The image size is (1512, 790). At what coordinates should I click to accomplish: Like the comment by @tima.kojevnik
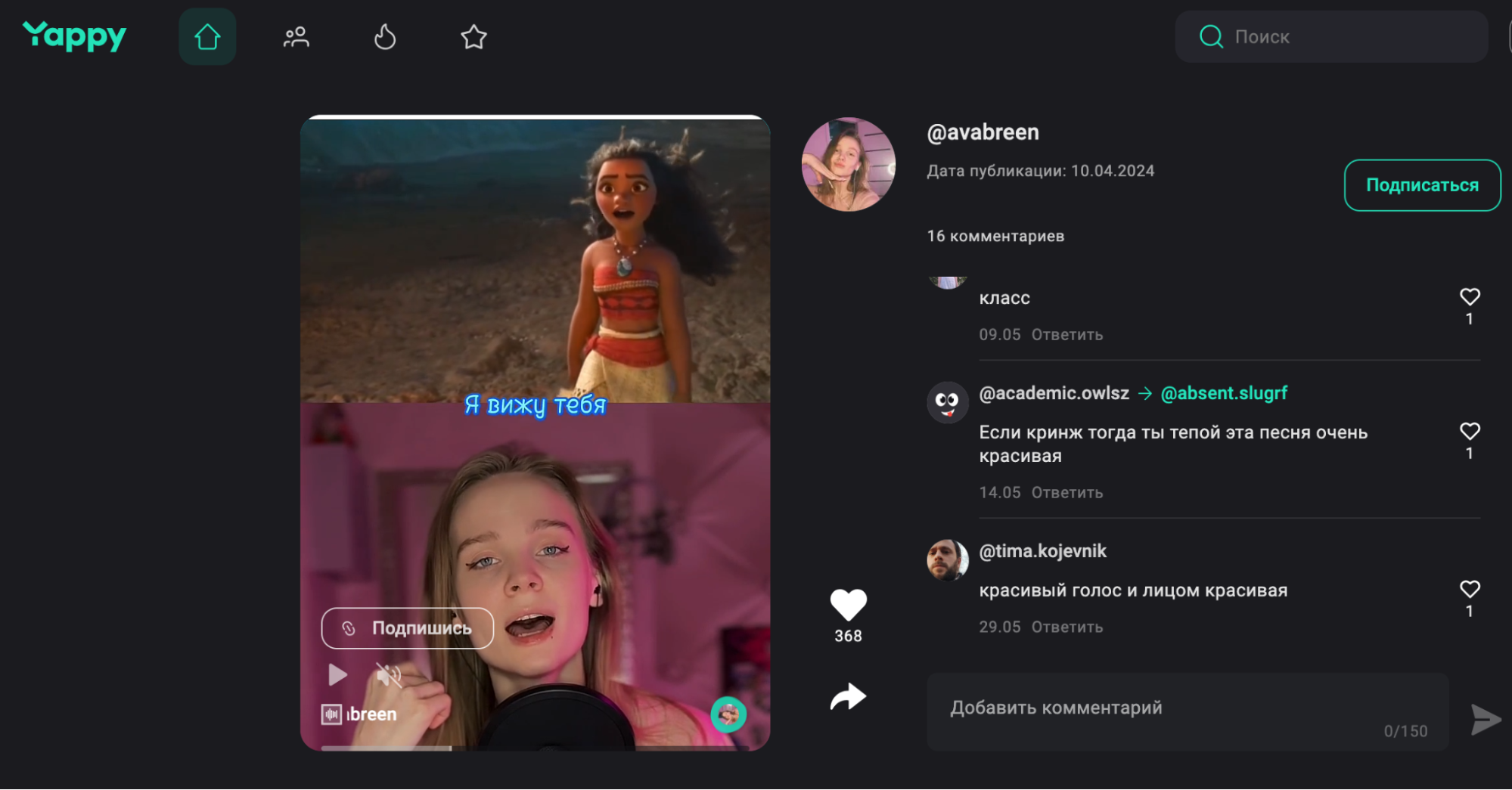coord(1470,590)
